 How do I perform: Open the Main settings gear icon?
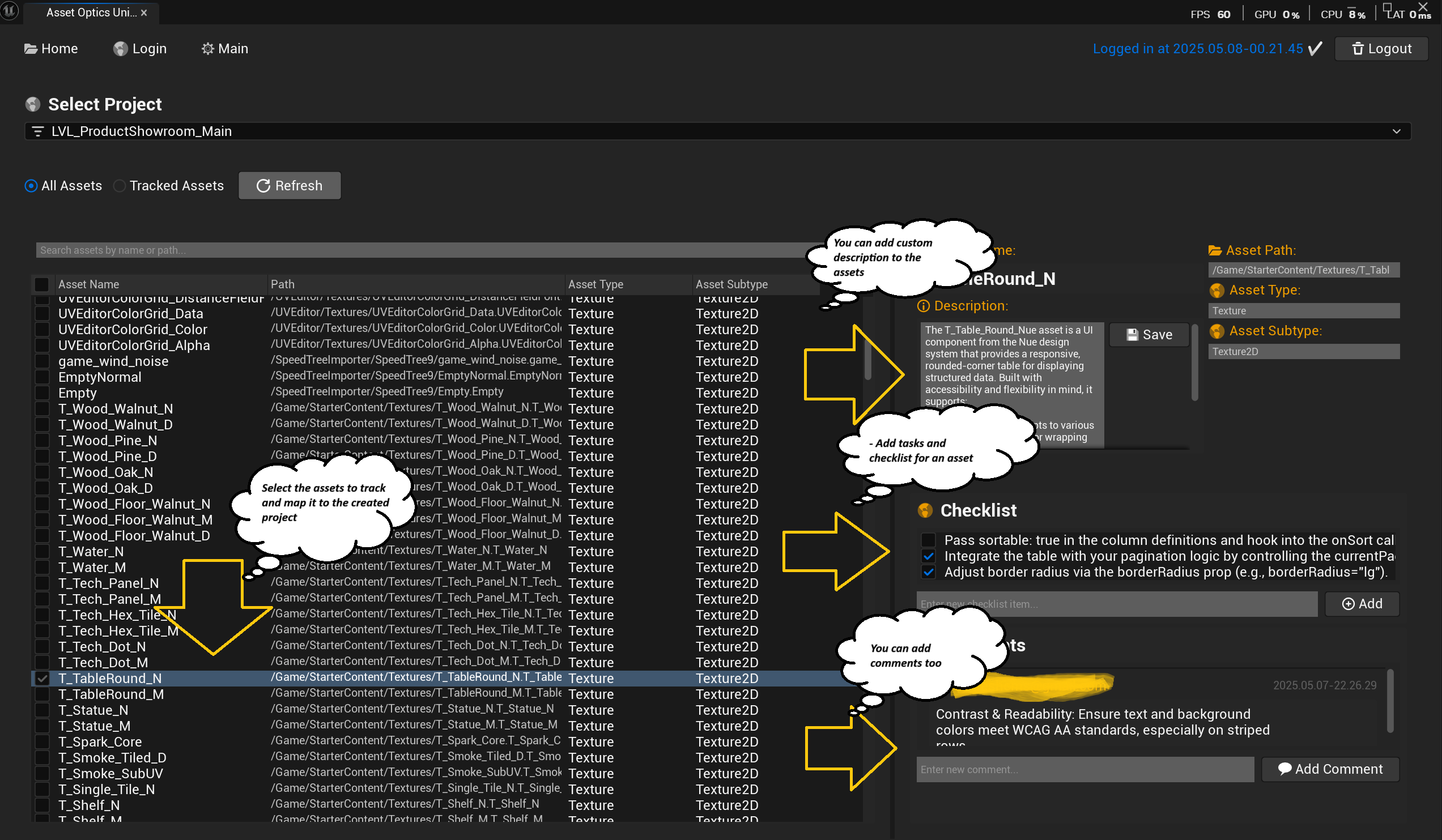207,49
